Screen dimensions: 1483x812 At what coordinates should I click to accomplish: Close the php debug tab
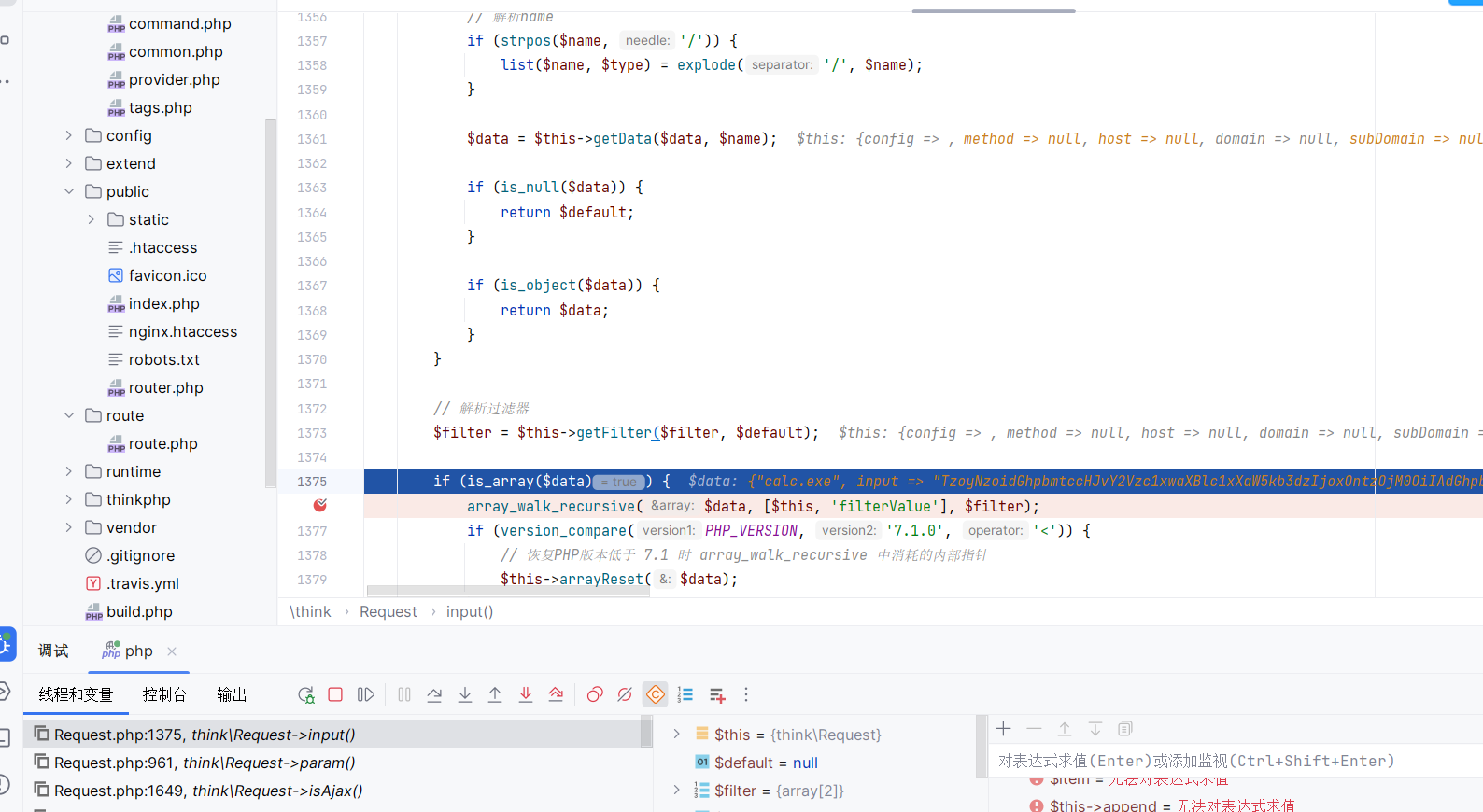172,651
